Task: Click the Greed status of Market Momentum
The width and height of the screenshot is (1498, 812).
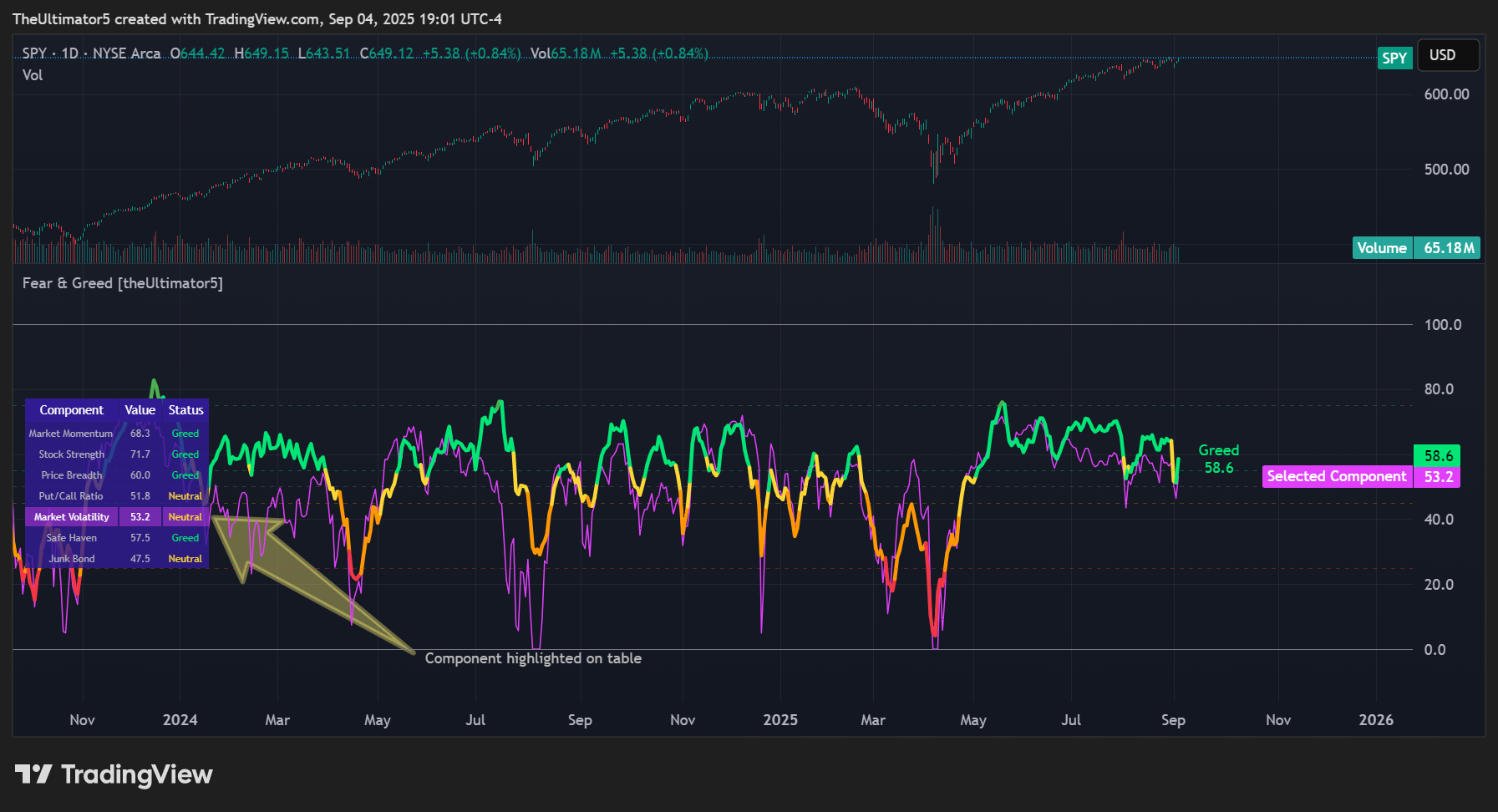Action: click(185, 434)
